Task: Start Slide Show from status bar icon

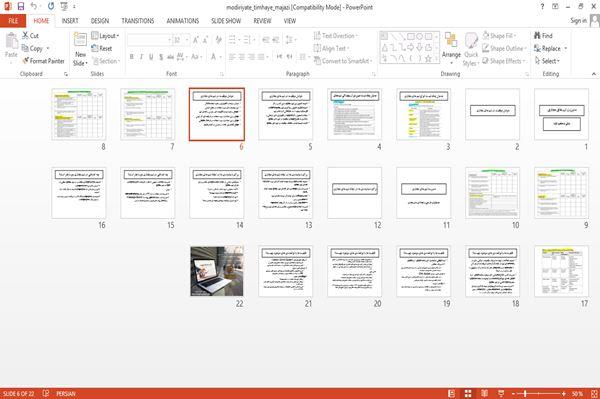Action: pos(501,393)
